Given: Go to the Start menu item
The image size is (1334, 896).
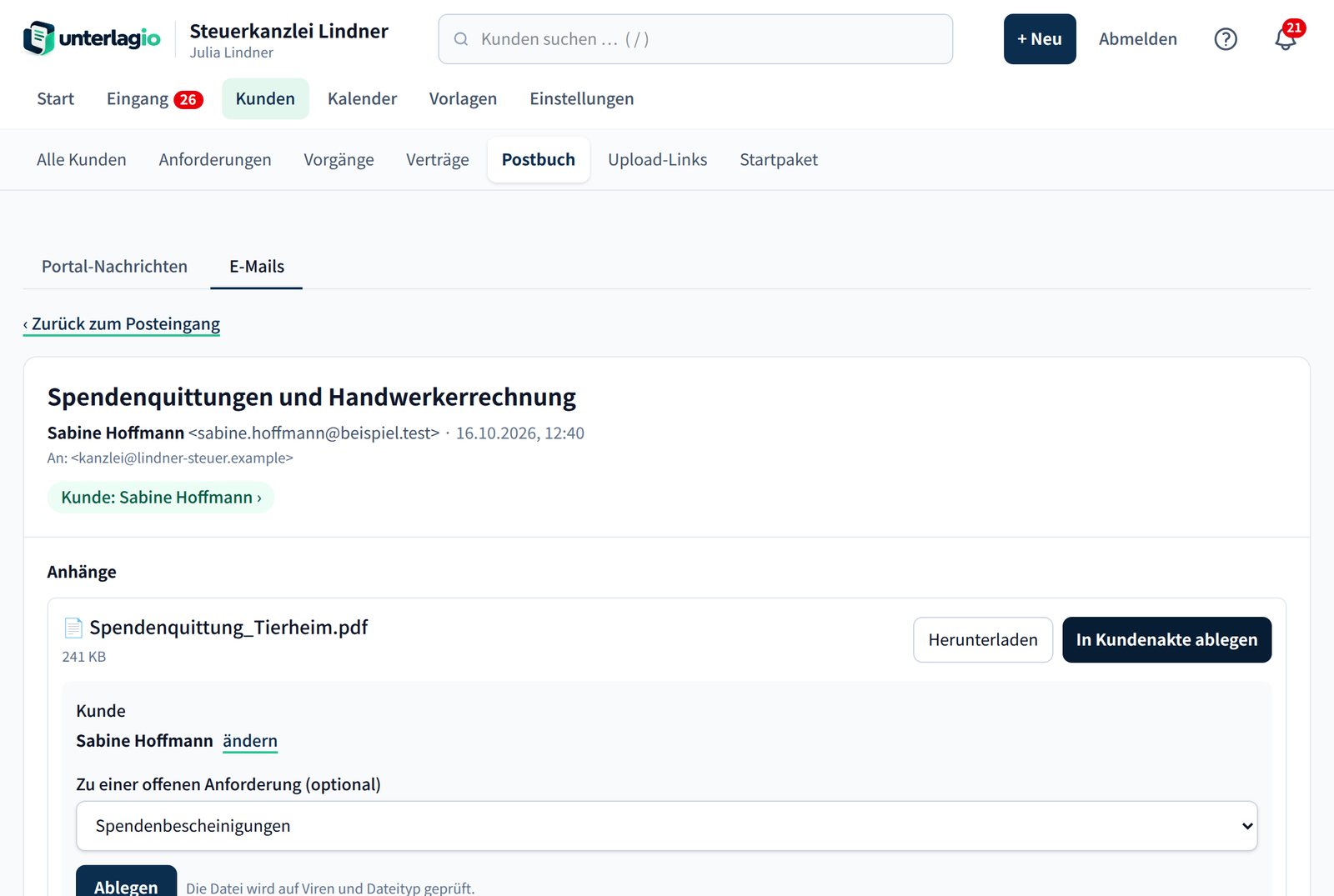Looking at the screenshot, I should pos(56,99).
